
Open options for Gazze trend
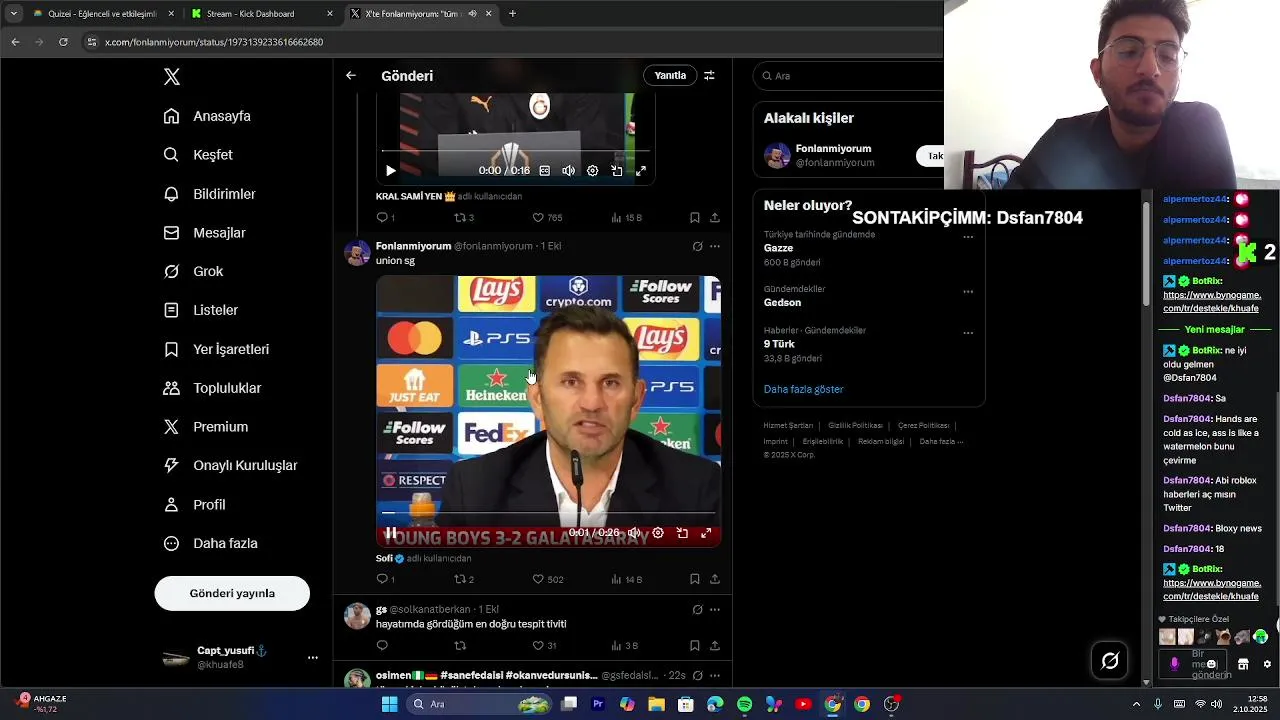(x=968, y=237)
